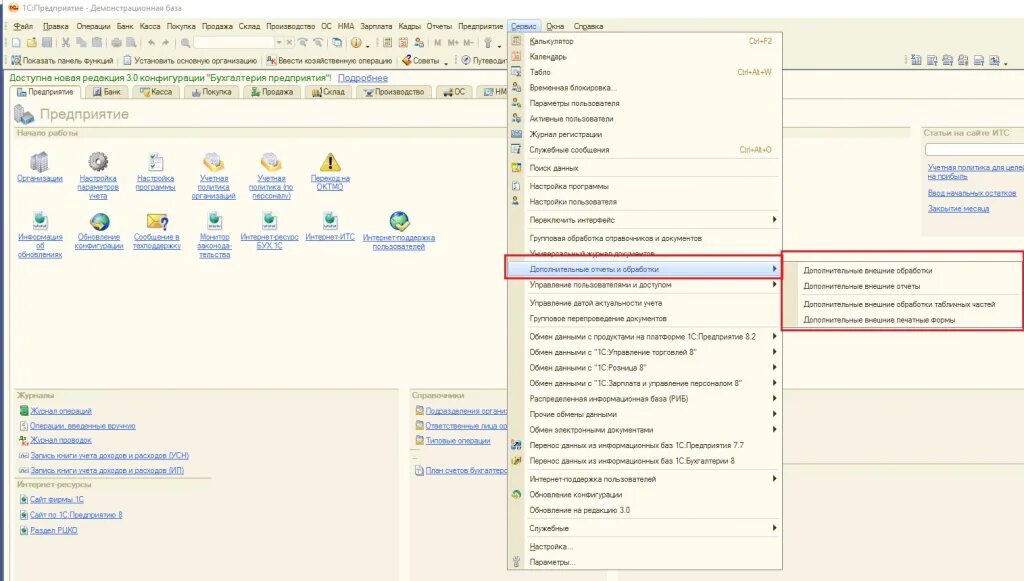Open the Обновление конфигурации globe icon
1024x581 pixels.
pos(99,221)
